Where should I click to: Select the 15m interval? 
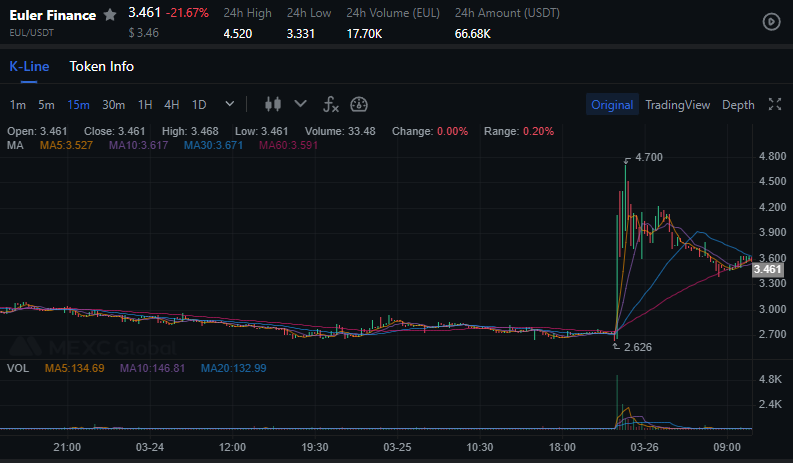(78, 105)
